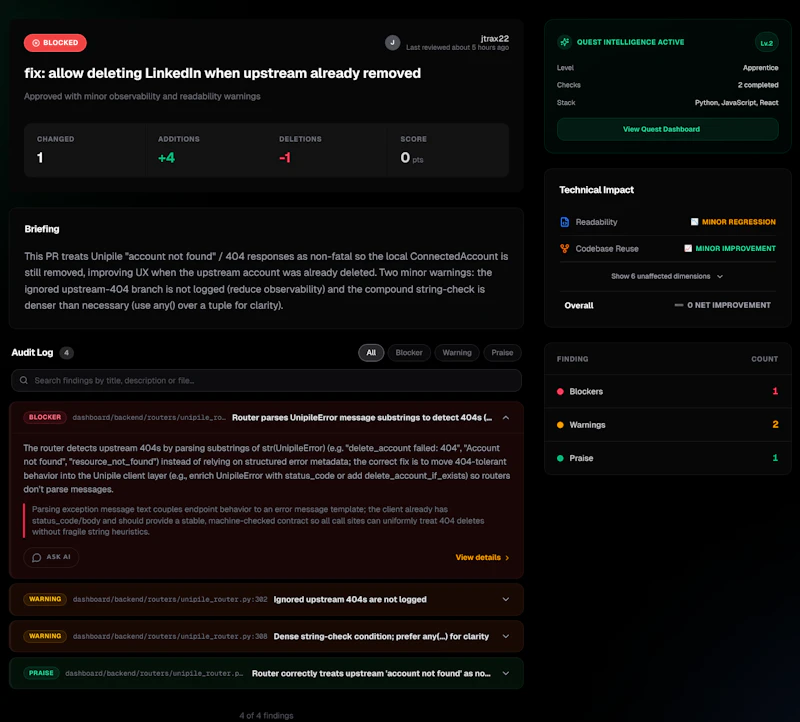Click the Audit Log count badge 4
The width and height of the screenshot is (800, 722).
[66, 353]
